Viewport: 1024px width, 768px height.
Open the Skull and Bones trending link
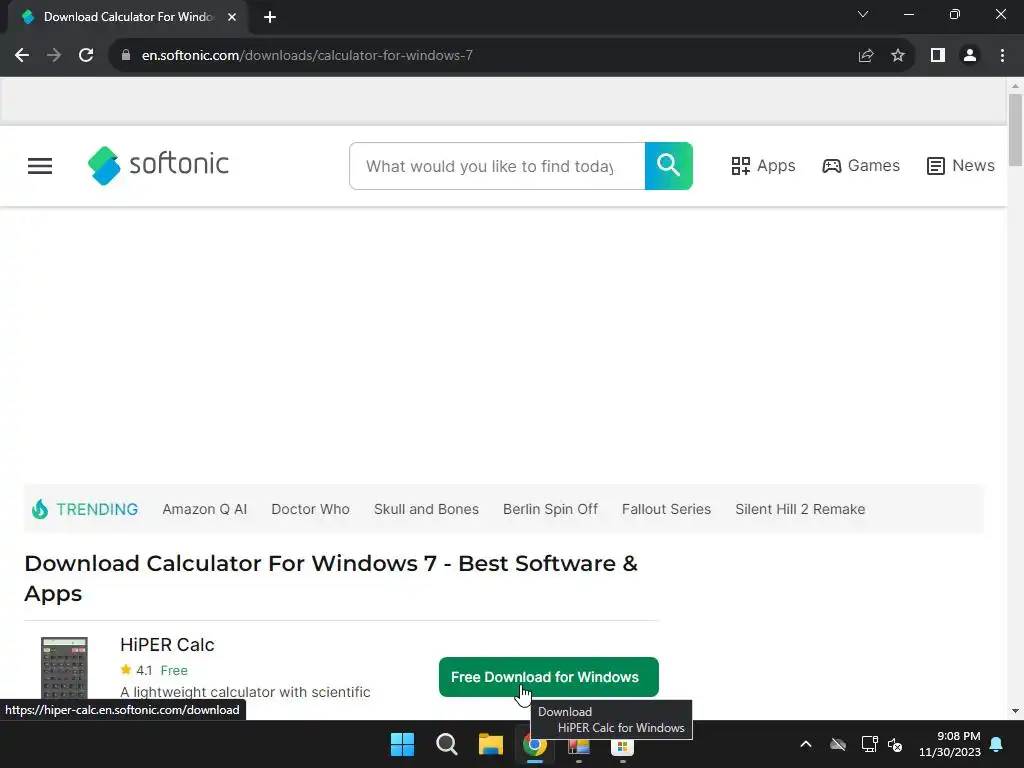pyautogui.click(x=426, y=509)
